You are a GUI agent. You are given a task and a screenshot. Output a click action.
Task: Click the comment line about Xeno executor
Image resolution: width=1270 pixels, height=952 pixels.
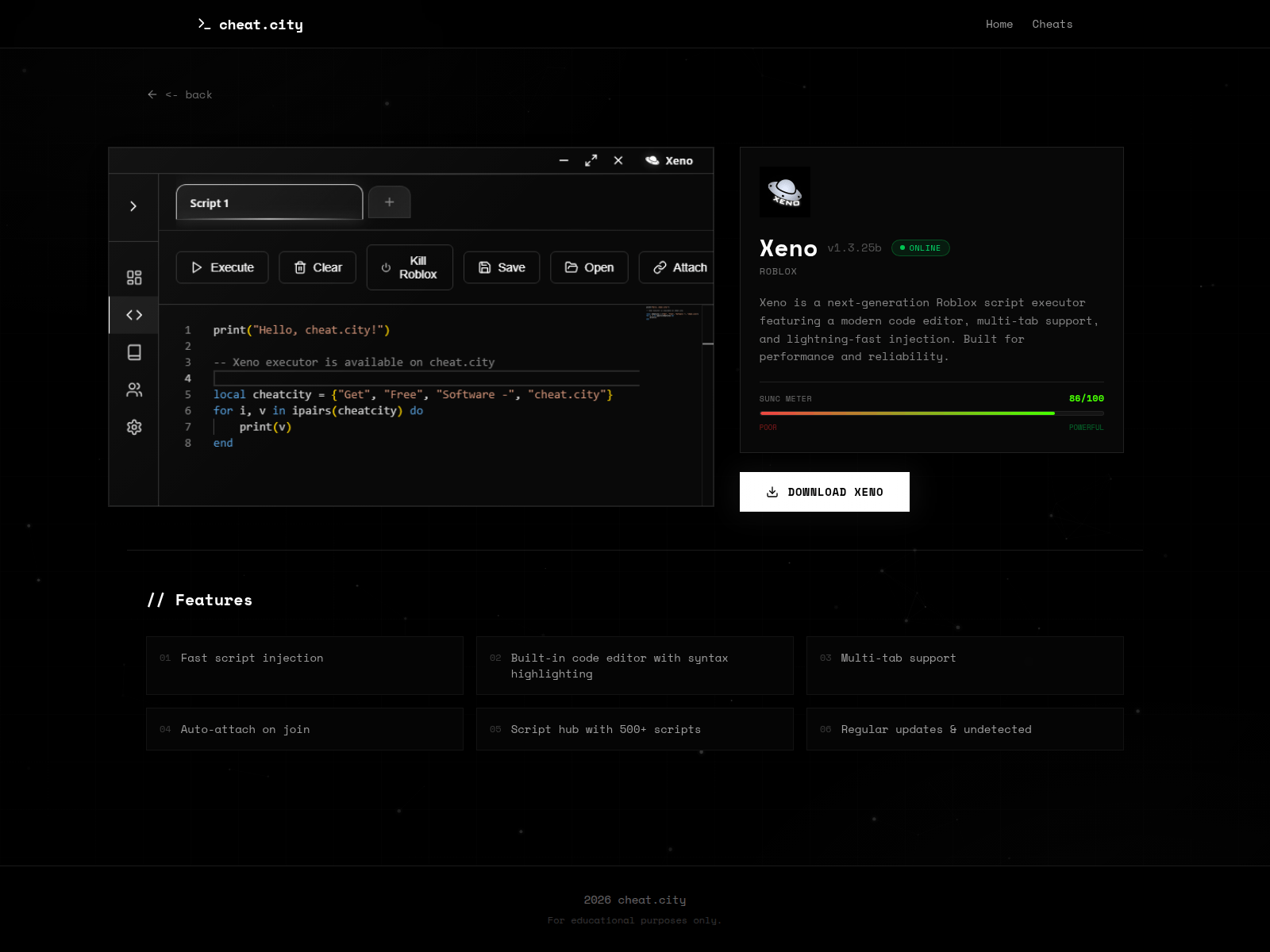click(354, 362)
